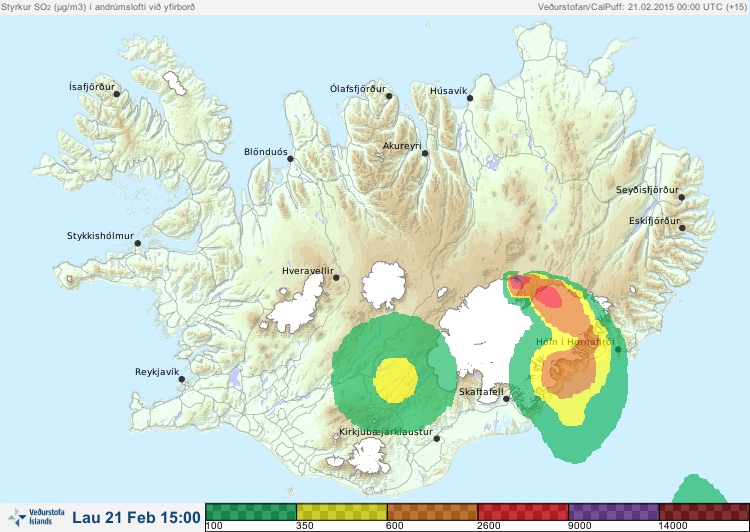Click the Stykkishólmur location dot
Screen dimensions: 750x532
[138, 244]
